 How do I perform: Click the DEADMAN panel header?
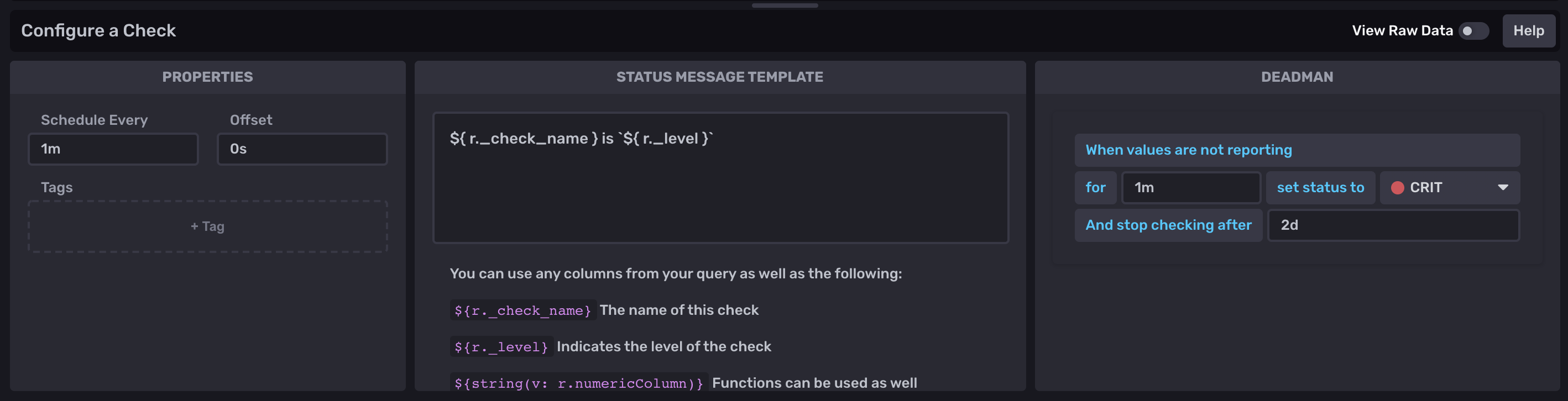coord(1297,77)
